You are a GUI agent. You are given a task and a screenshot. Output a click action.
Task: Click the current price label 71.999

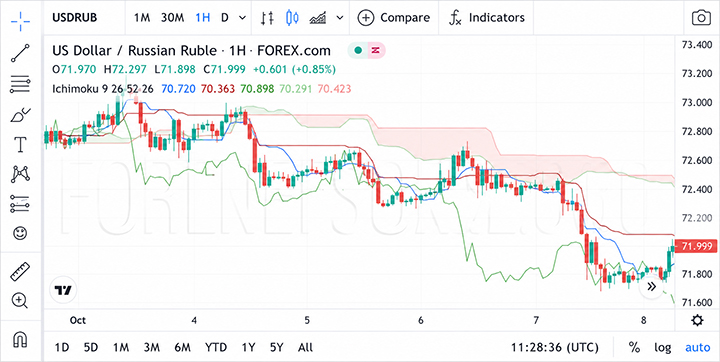point(697,246)
